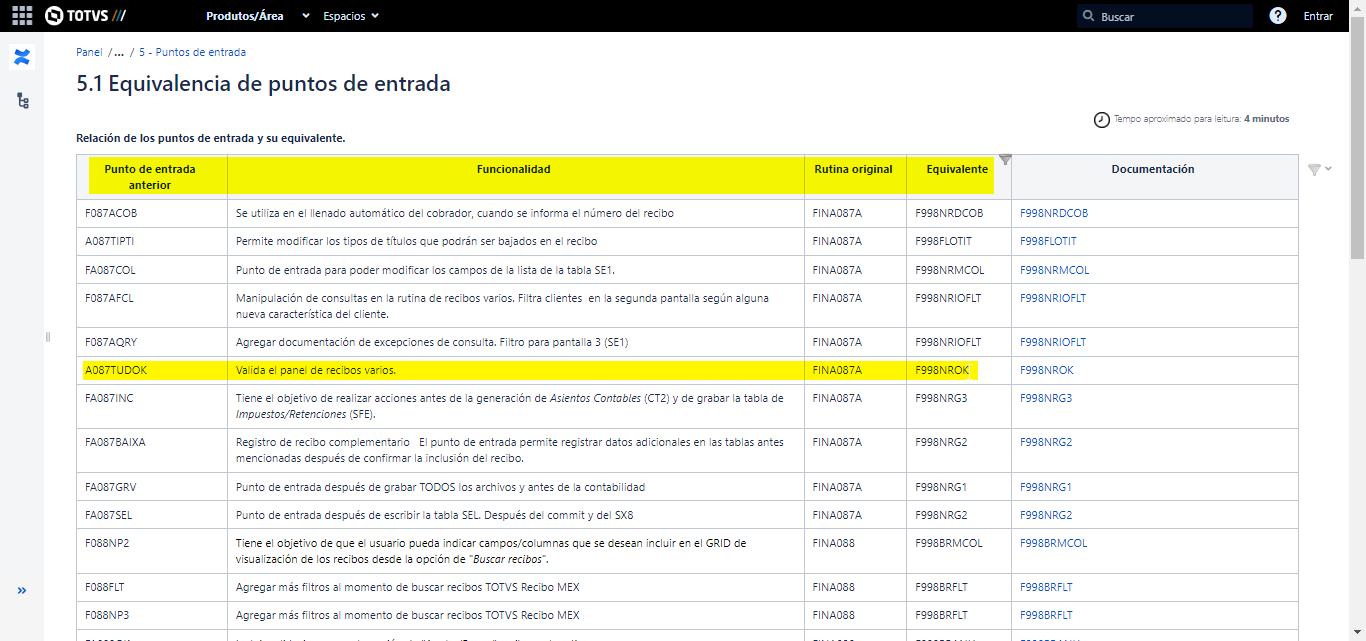This screenshot has width=1366, height=641.
Task: Click the TOTVS logo
Action: pyautogui.click(x=86, y=16)
